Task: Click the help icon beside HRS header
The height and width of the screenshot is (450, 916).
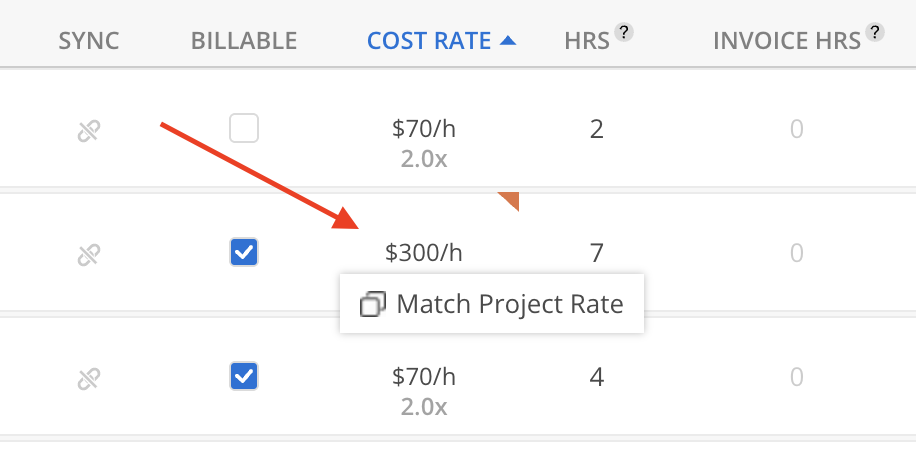Action: coord(624,33)
